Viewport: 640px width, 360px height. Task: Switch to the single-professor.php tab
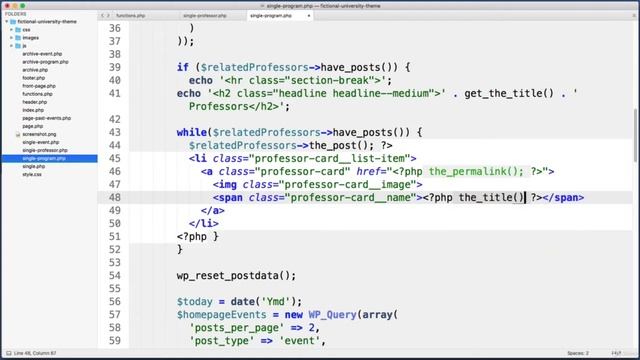click(204, 16)
